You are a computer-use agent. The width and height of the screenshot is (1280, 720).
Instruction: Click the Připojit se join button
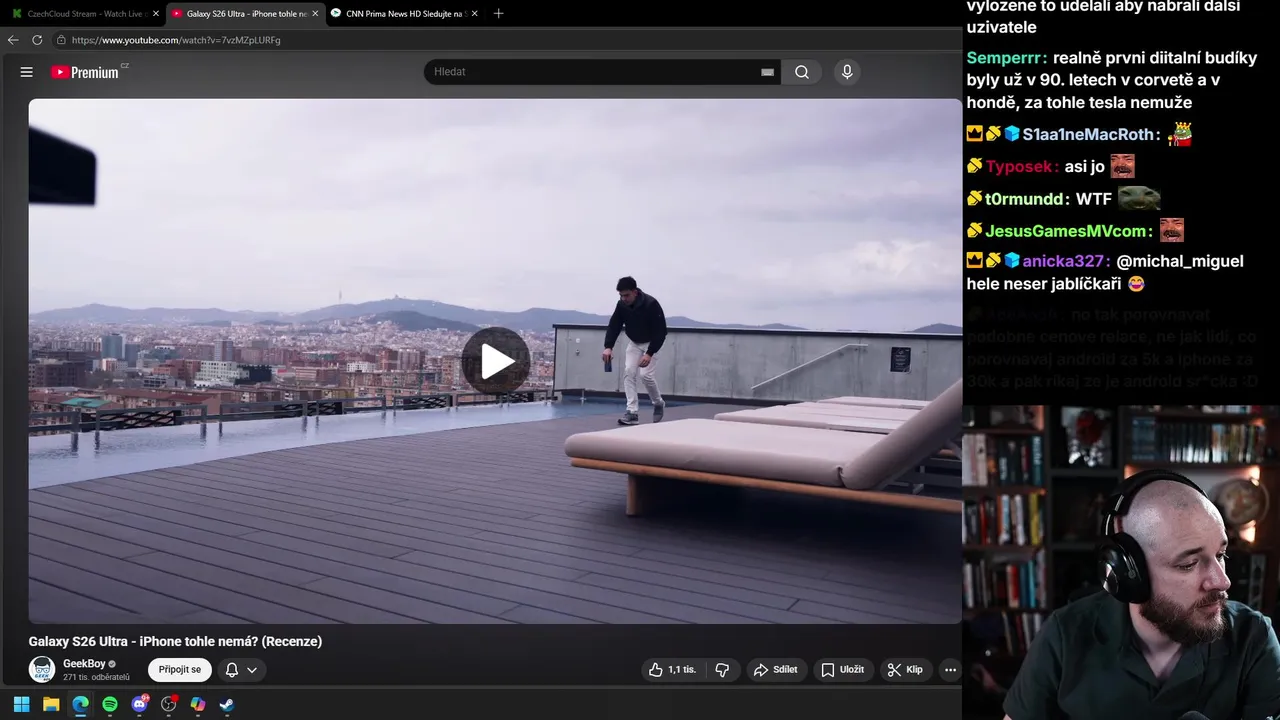tap(180, 670)
